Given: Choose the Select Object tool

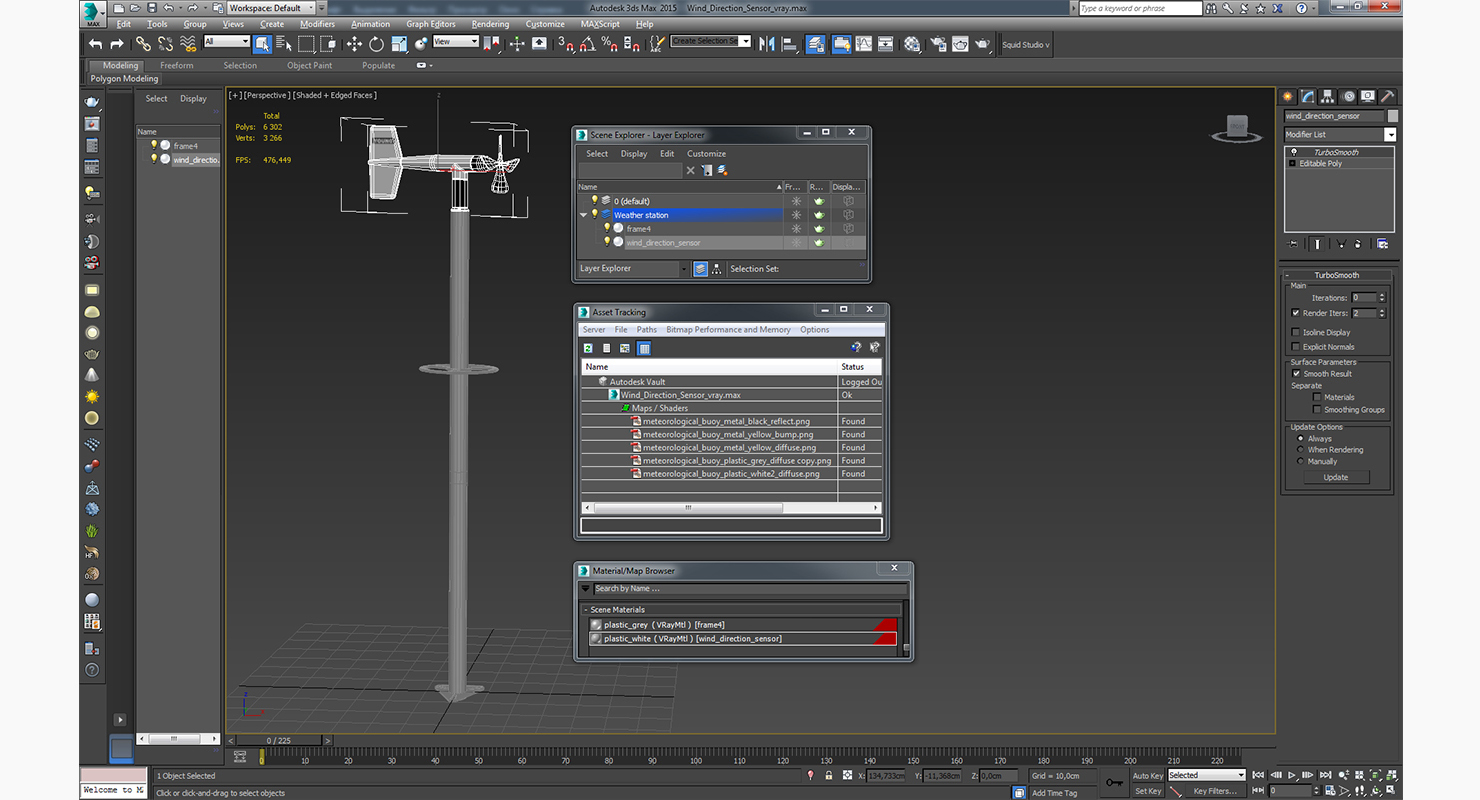Looking at the screenshot, I should (262, 44).
